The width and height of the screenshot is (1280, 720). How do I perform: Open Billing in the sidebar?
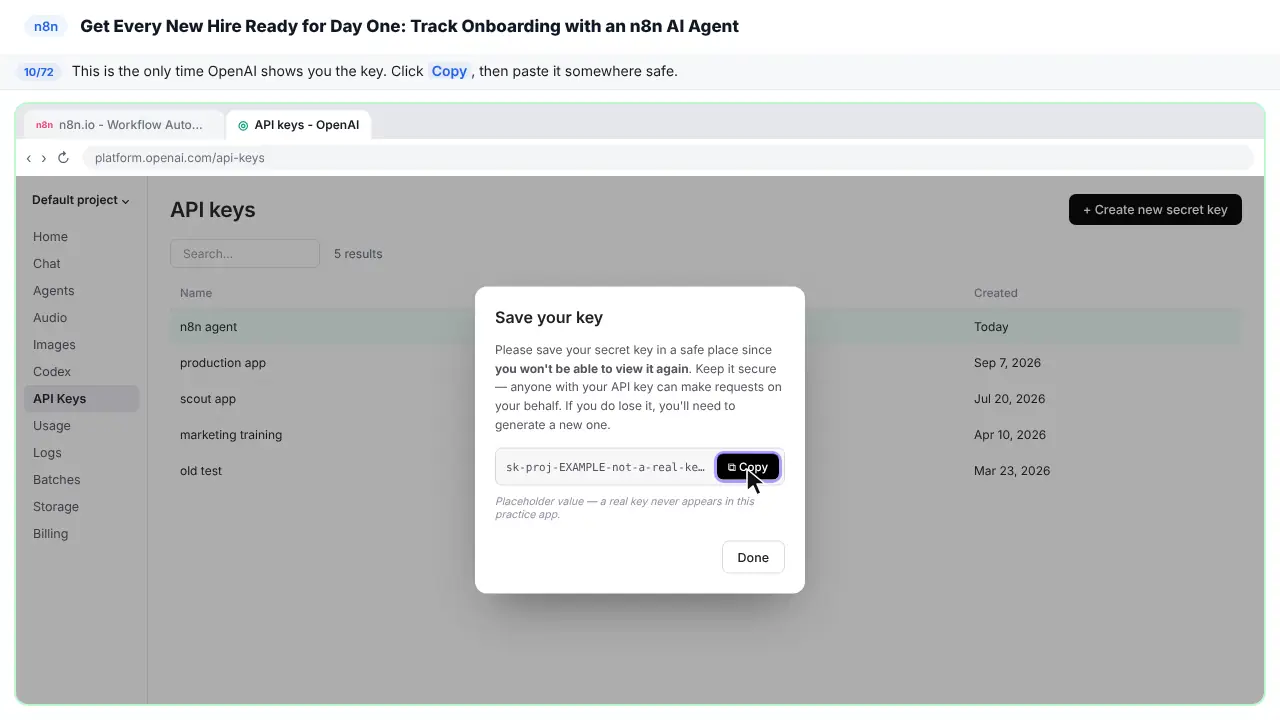point(81,534)
